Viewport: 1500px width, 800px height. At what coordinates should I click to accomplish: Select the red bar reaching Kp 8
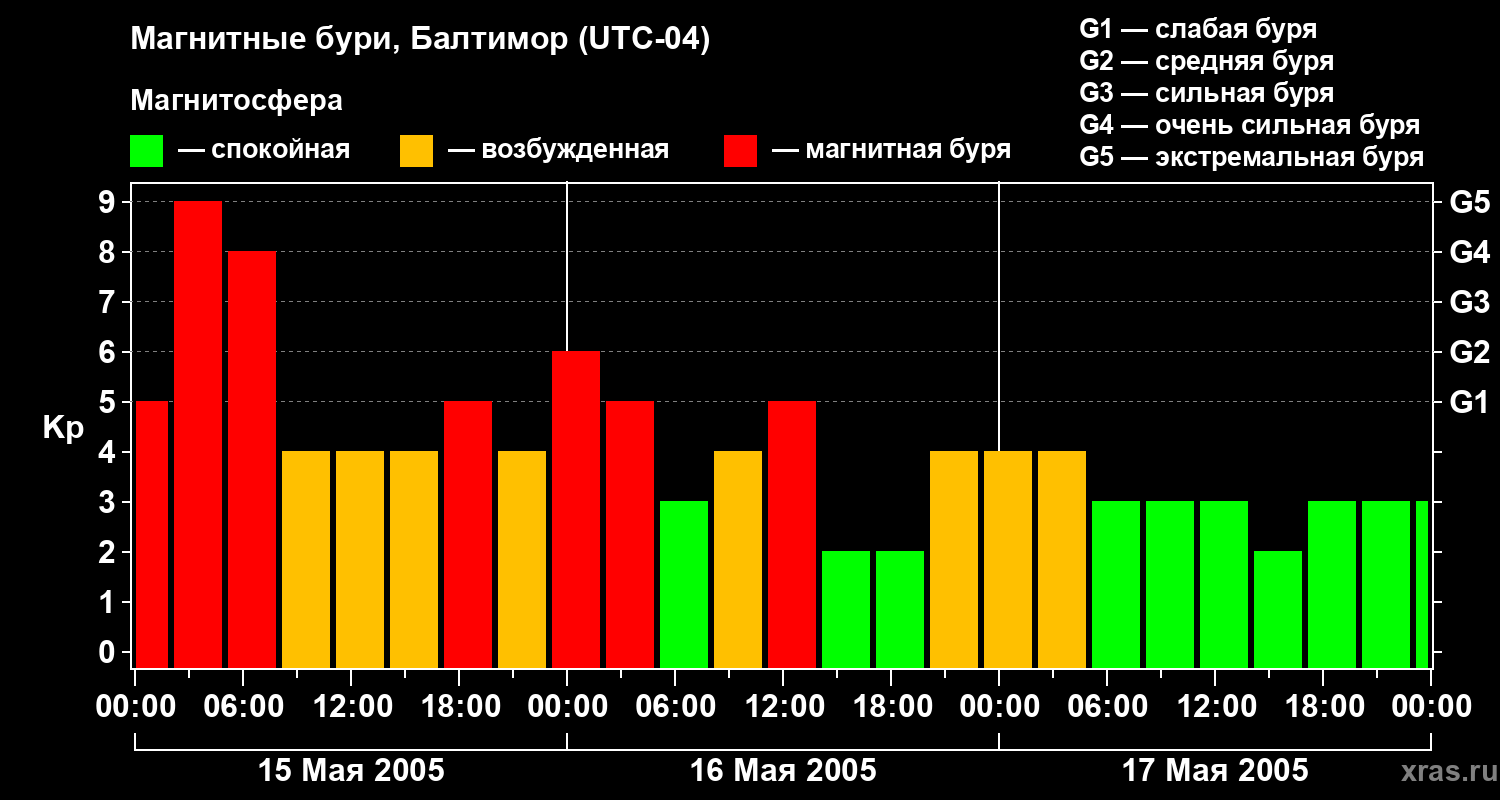coord(252,460)
